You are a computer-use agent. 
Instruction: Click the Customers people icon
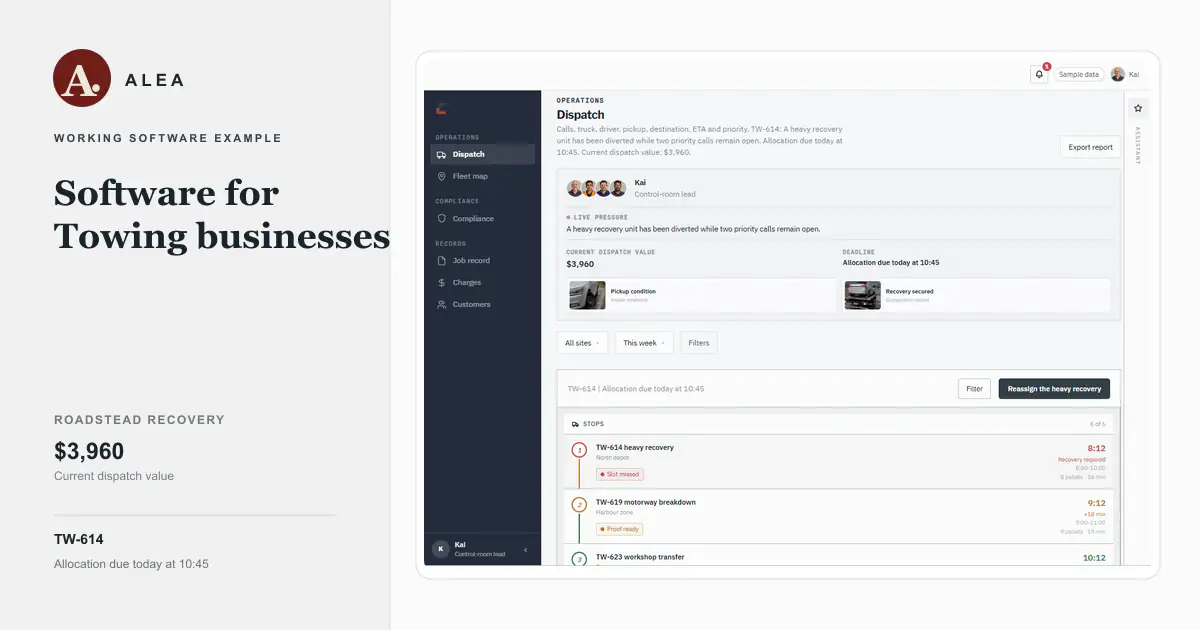coord(442,304)
